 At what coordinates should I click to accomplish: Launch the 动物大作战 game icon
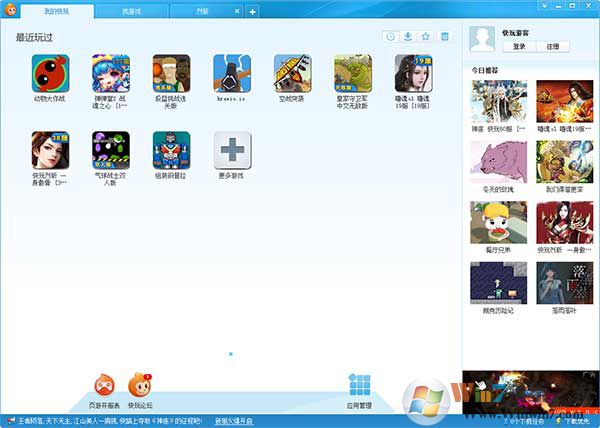point(49,74)
